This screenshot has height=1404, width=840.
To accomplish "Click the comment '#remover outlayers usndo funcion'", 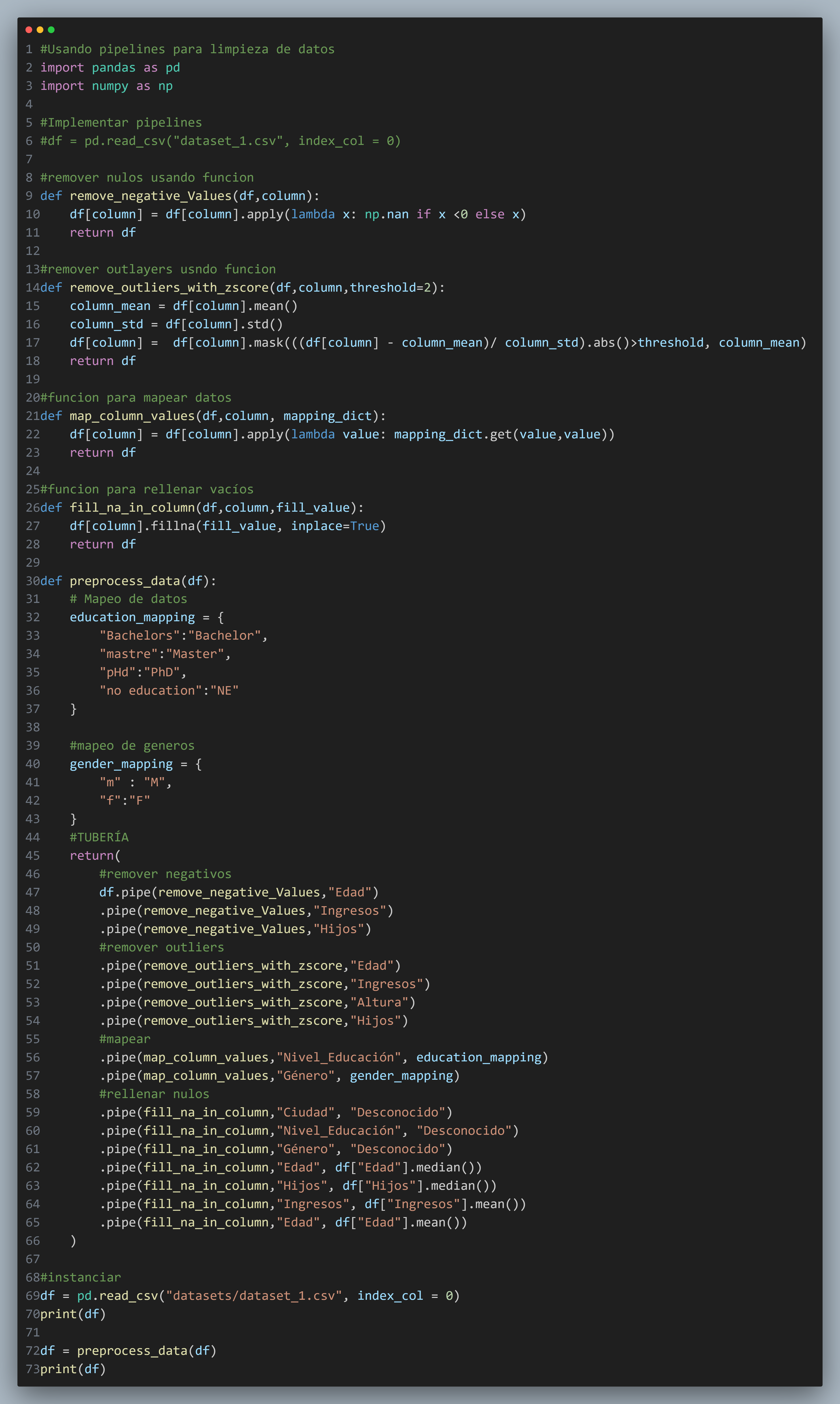I will click(158, 269).
